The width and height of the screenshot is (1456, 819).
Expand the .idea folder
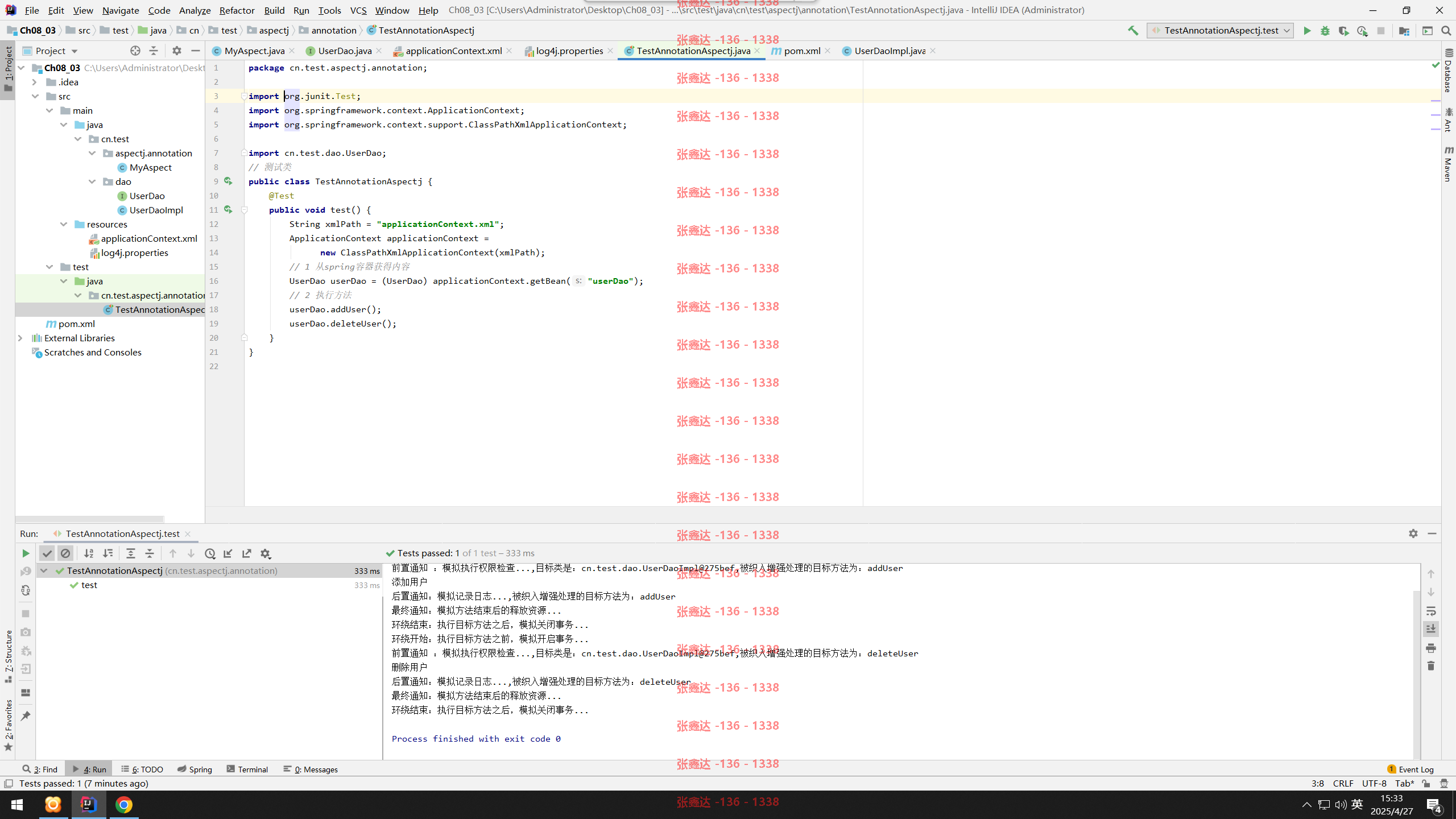coord(35,82)
